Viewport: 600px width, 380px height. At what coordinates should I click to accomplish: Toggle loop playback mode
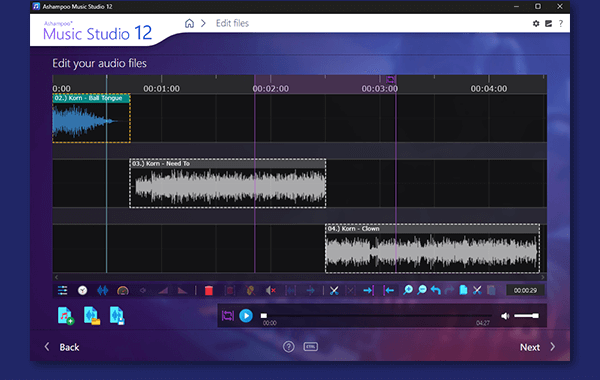(x=228, y=316)
